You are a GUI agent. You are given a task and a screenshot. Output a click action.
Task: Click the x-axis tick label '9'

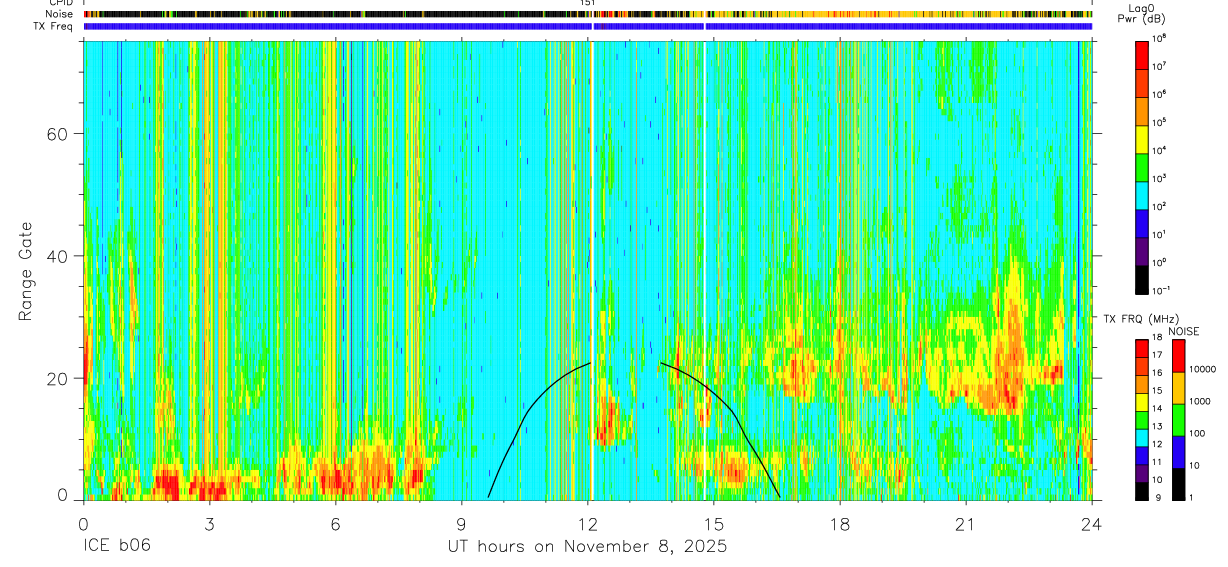(x=461, y=524)
